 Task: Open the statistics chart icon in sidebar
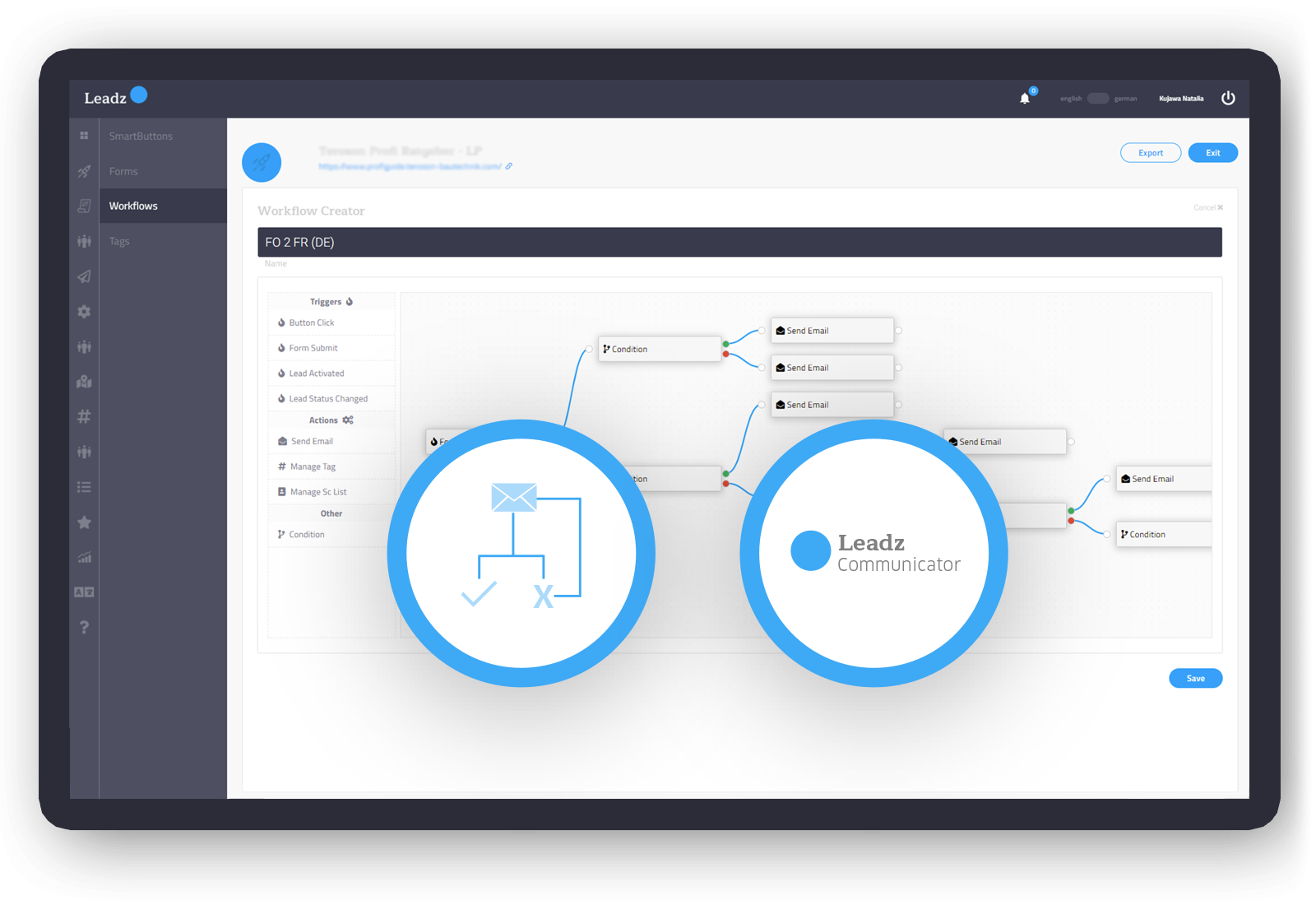[84, 557]
